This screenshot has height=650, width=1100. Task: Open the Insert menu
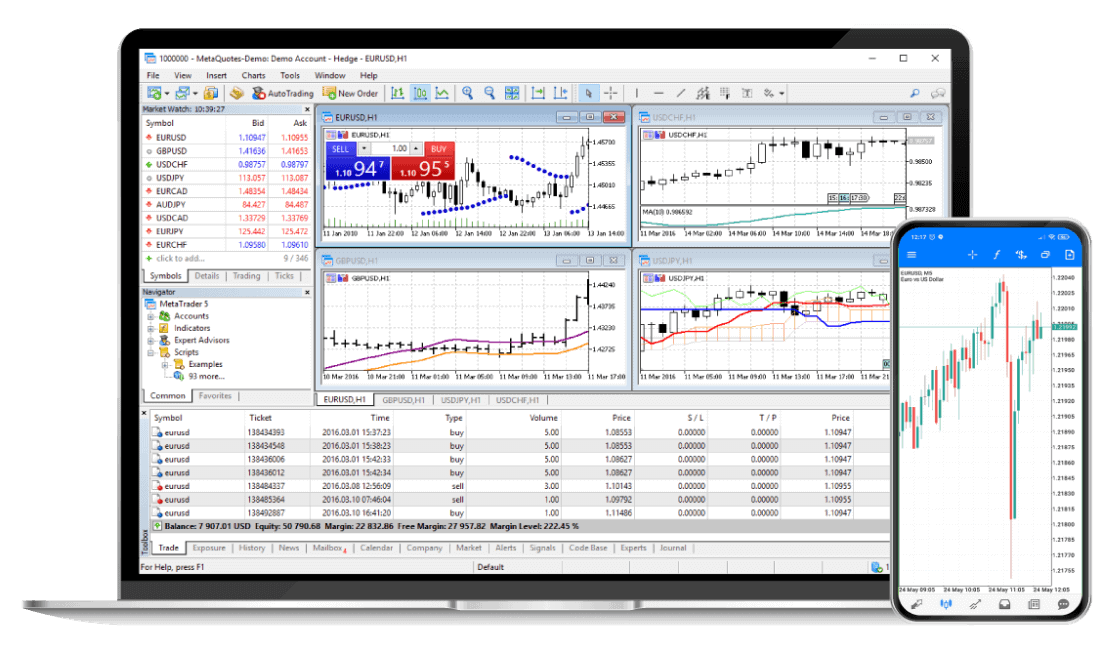point(216,76)
